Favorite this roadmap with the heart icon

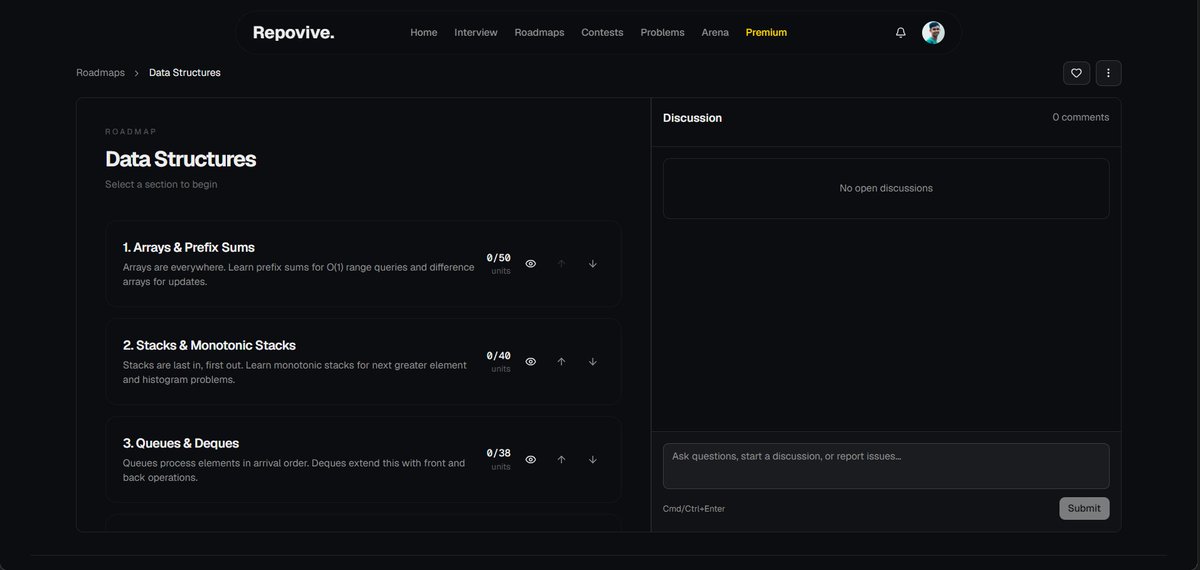click(x=1076, y=73)
